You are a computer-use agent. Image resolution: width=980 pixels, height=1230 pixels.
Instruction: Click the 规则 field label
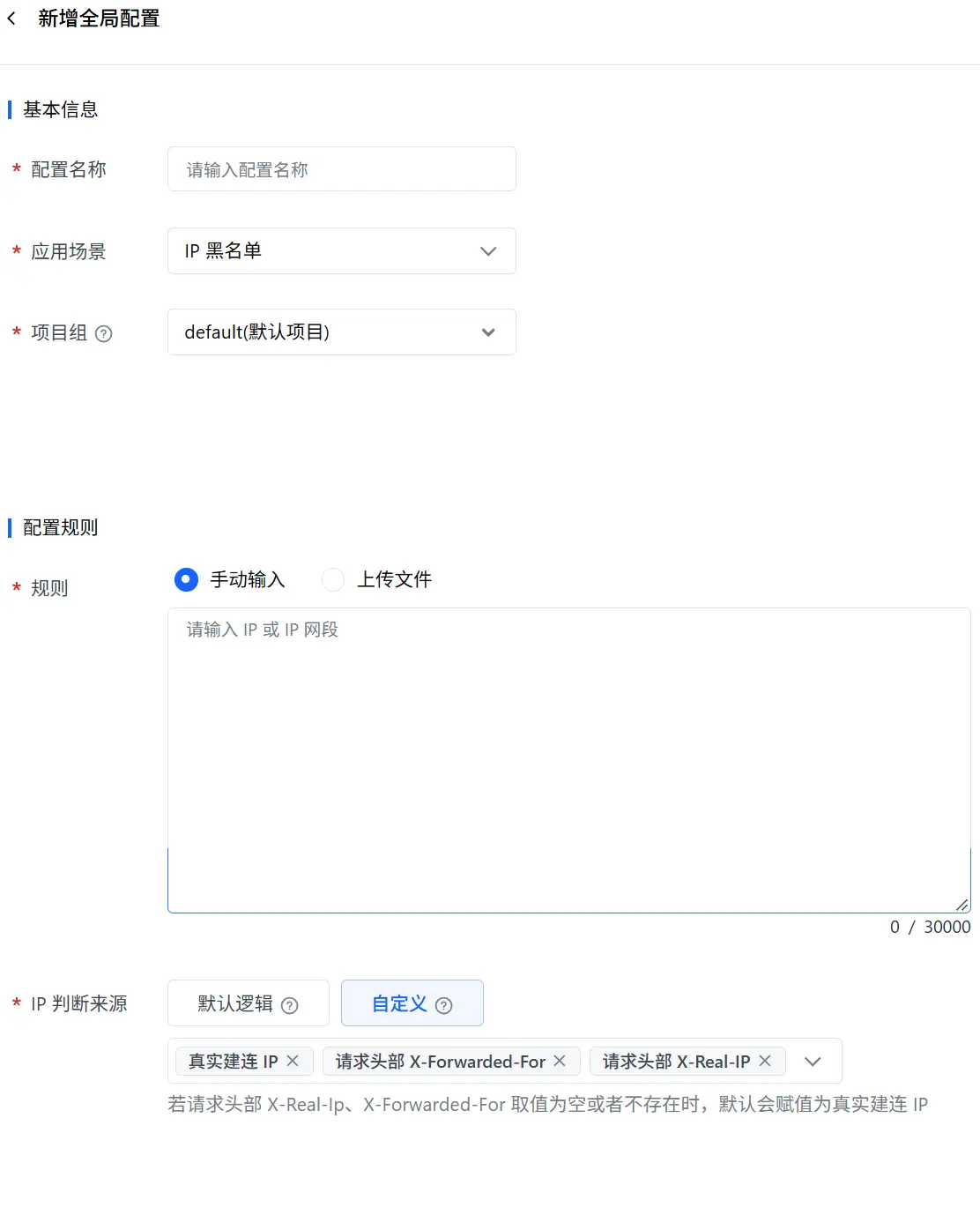49,588
